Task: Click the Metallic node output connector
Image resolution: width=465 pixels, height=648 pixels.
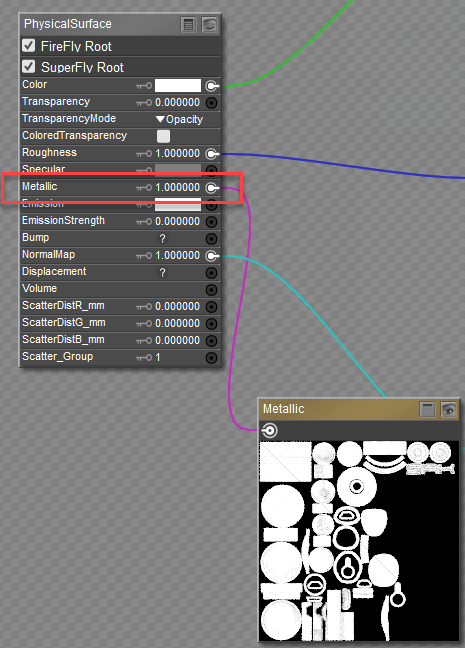Action: tap(269, 430)
